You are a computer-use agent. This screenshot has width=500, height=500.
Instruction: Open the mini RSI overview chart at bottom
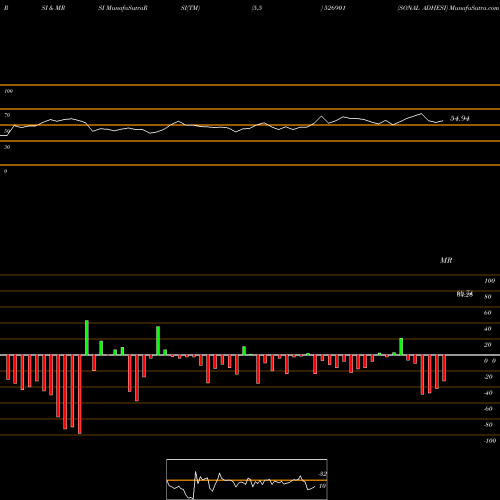pyautogui.click(x=247, y=479)
